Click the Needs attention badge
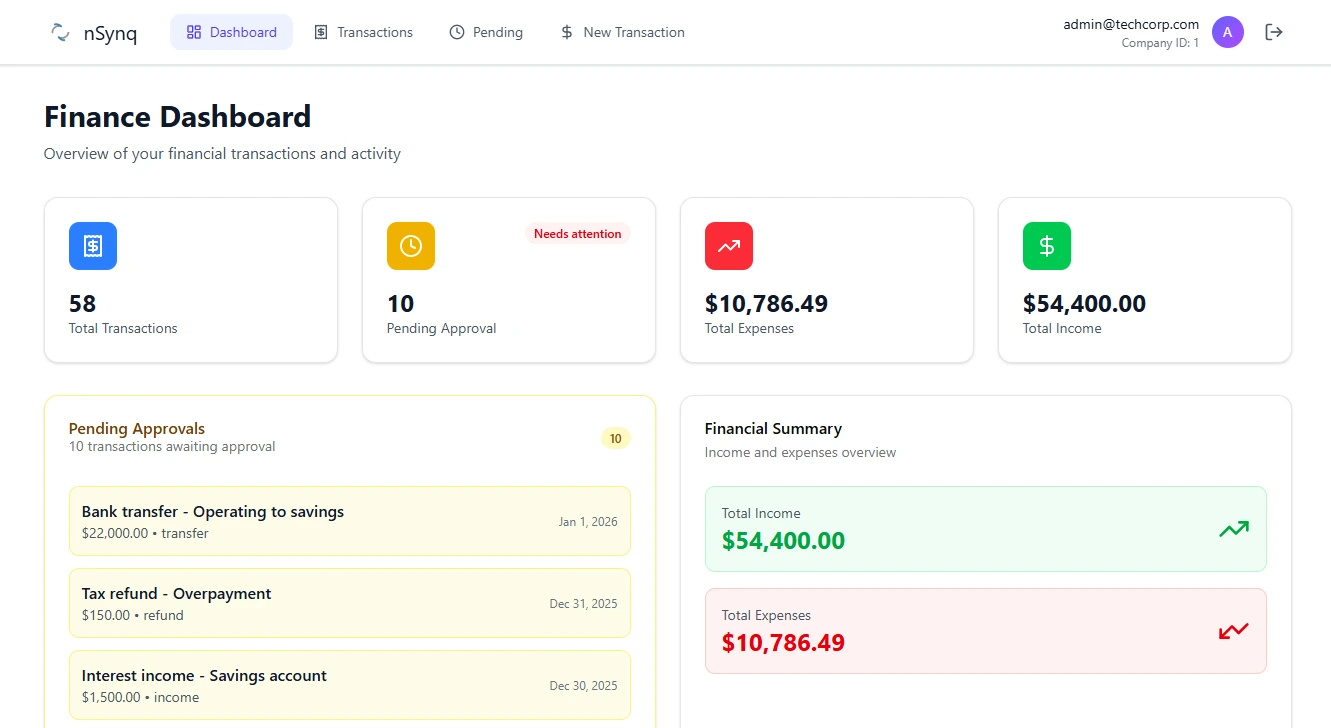This screenshot has width=1331, height=728. click(x=577, y=233)
